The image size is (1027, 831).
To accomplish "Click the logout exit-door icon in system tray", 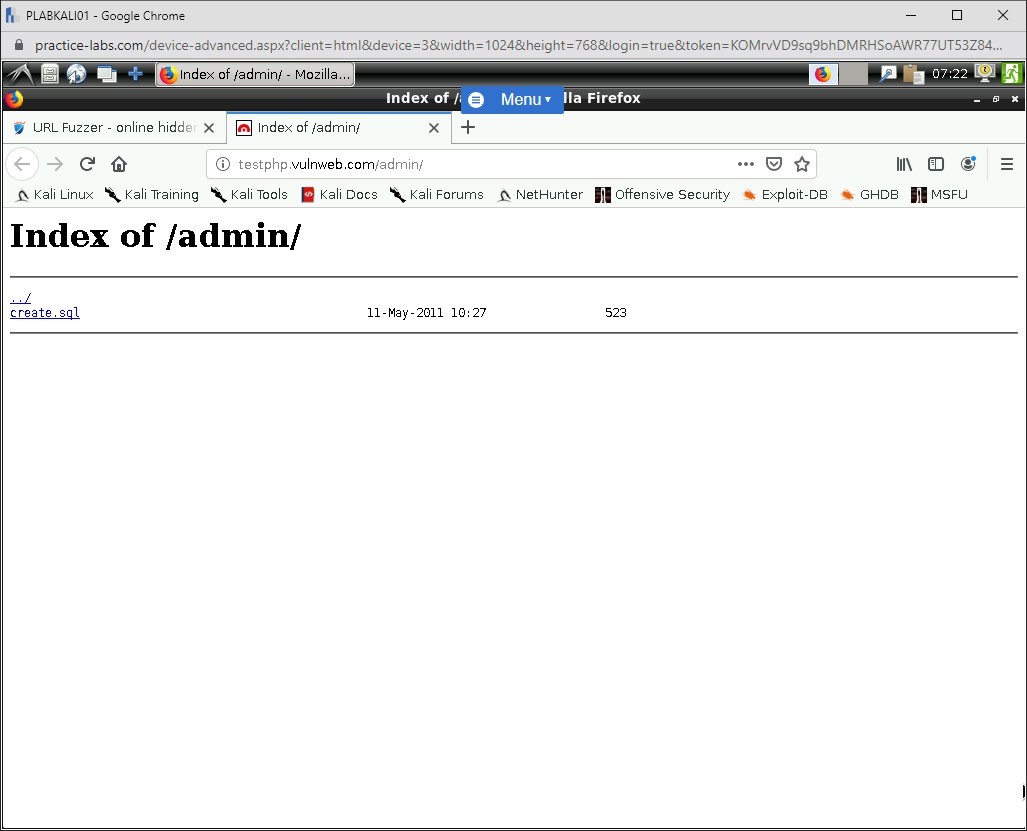I will (x=1011, y=74).
